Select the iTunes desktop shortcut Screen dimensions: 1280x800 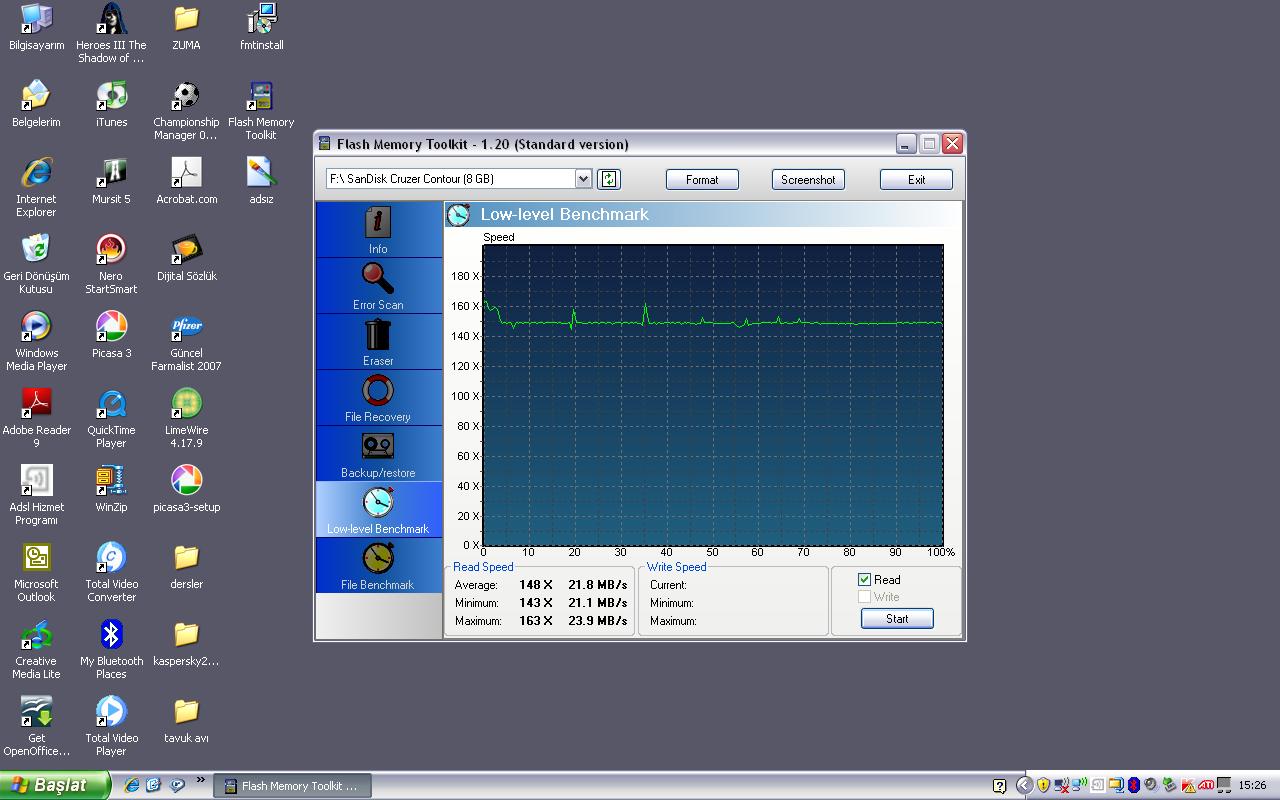[x=111, y=104]
